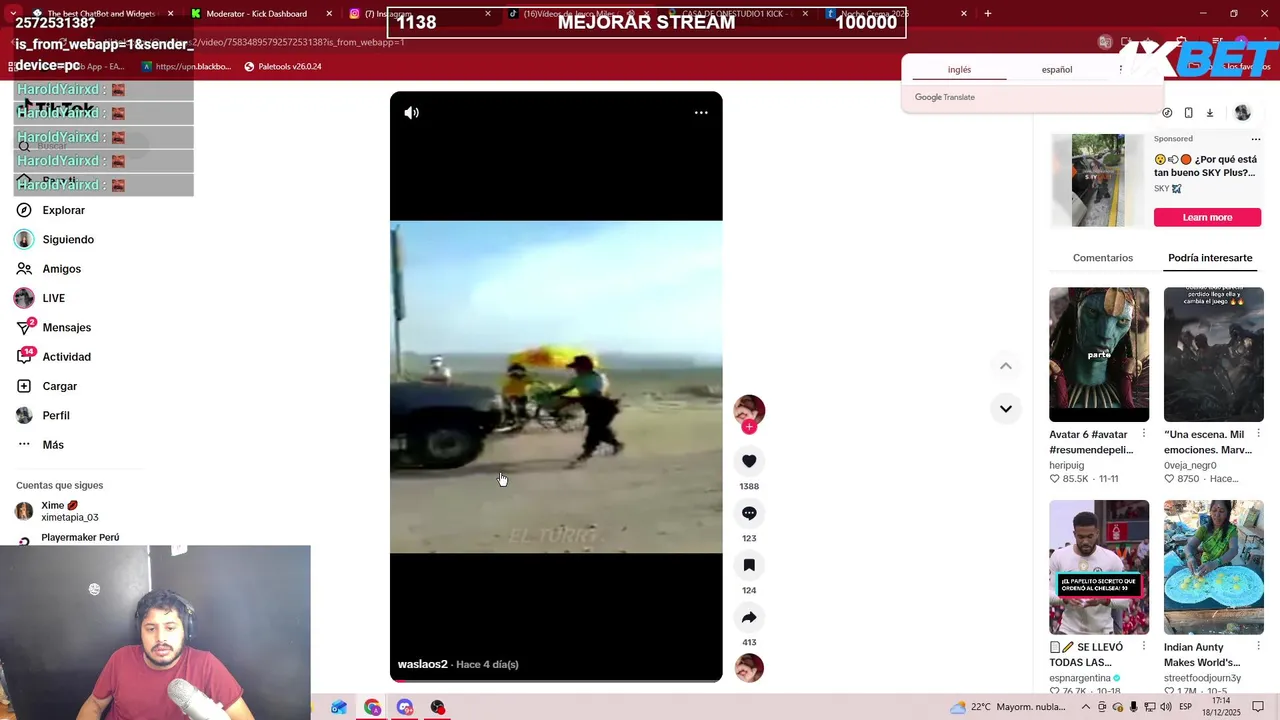The height and width of the screenshot is (720, 1280).
Task: Click the Mensajes paper-plane icon
Action: [24, 328]
